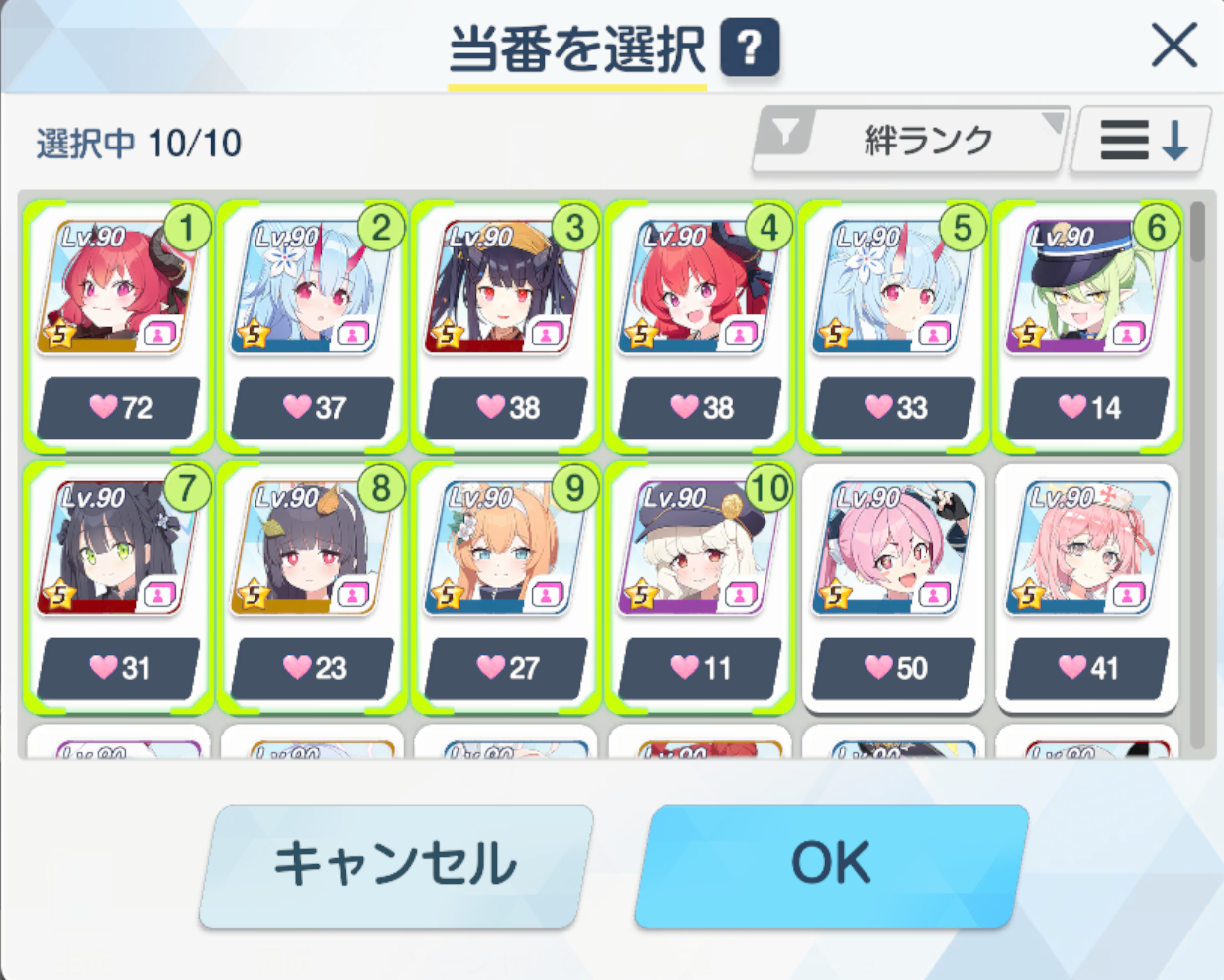Click the vertical scrollbar of the character list

pos(1197,475)
